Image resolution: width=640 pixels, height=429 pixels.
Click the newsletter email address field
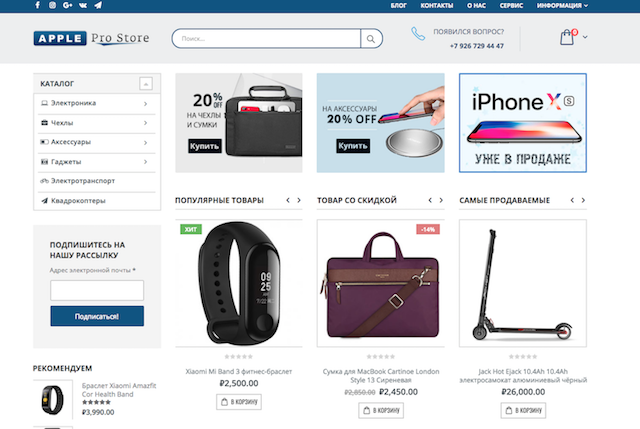(97, 290)
